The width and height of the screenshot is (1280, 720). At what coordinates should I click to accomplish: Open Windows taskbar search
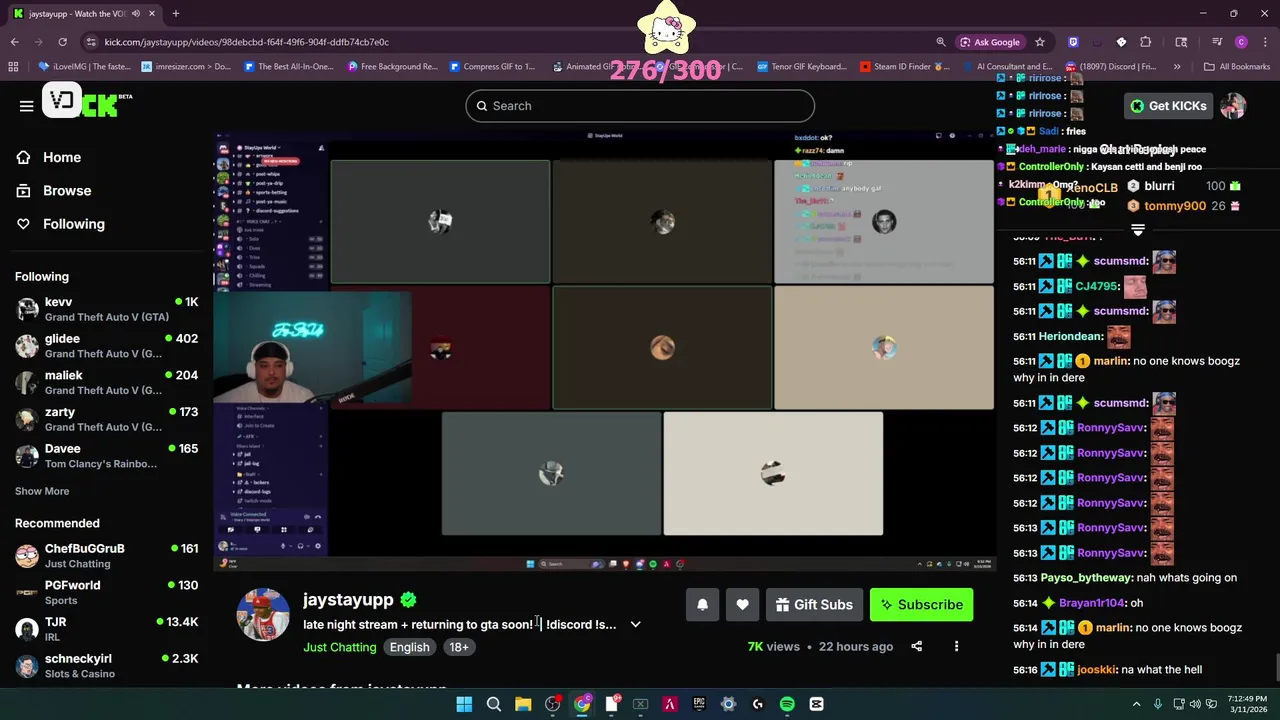click(x=494, y=704)
